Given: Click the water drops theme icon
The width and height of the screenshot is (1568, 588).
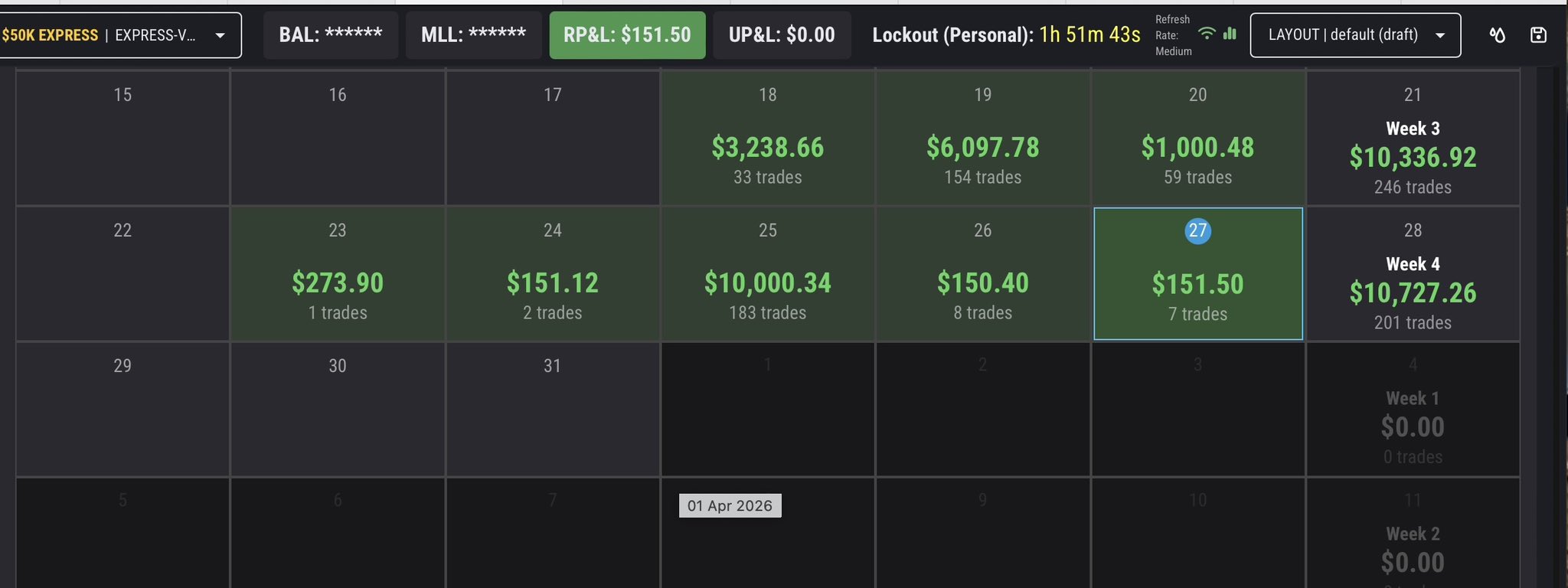Looking at the screenshot, I should tap(1497, 35).
